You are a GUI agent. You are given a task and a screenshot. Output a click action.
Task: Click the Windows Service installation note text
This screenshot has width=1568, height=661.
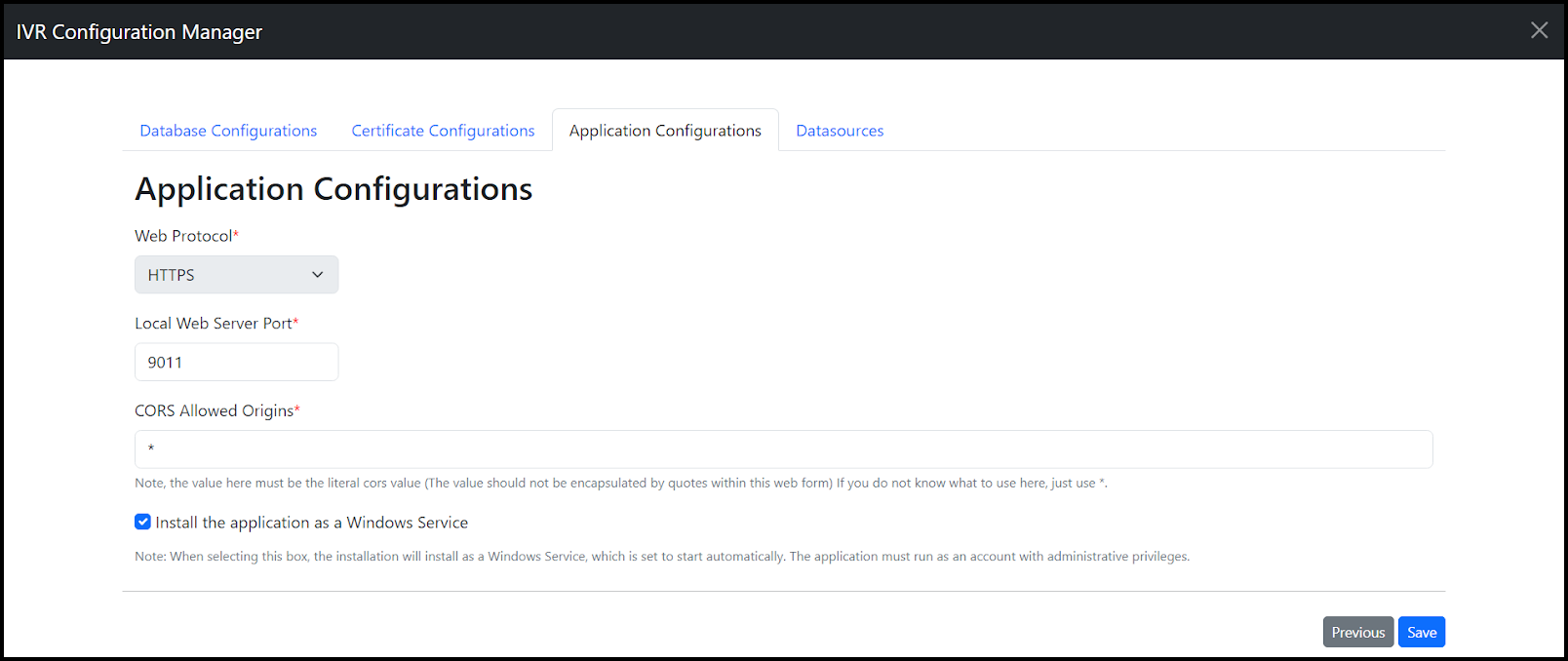[661, 557]
